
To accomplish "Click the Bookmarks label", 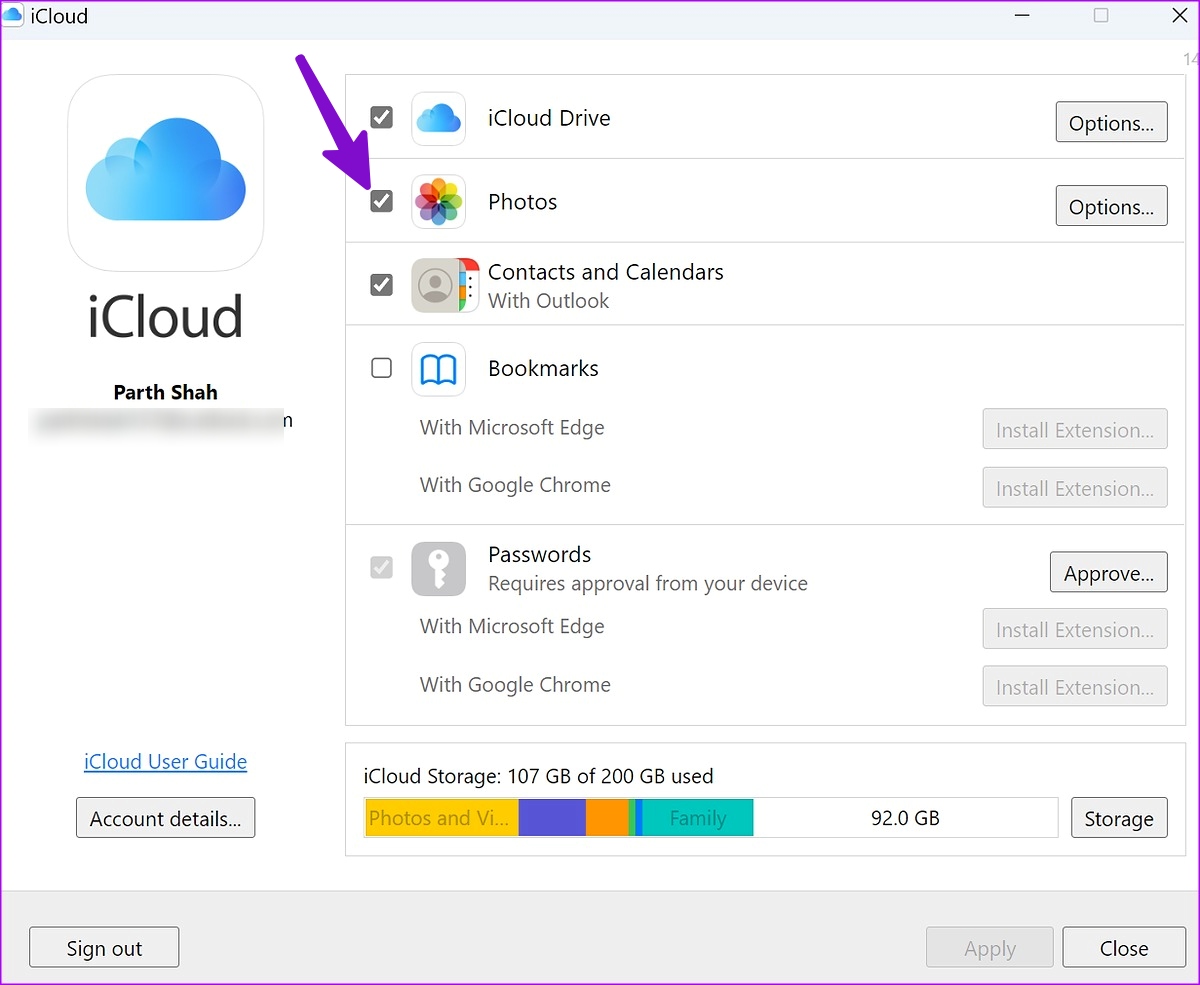I will click(x=543, y=368).
